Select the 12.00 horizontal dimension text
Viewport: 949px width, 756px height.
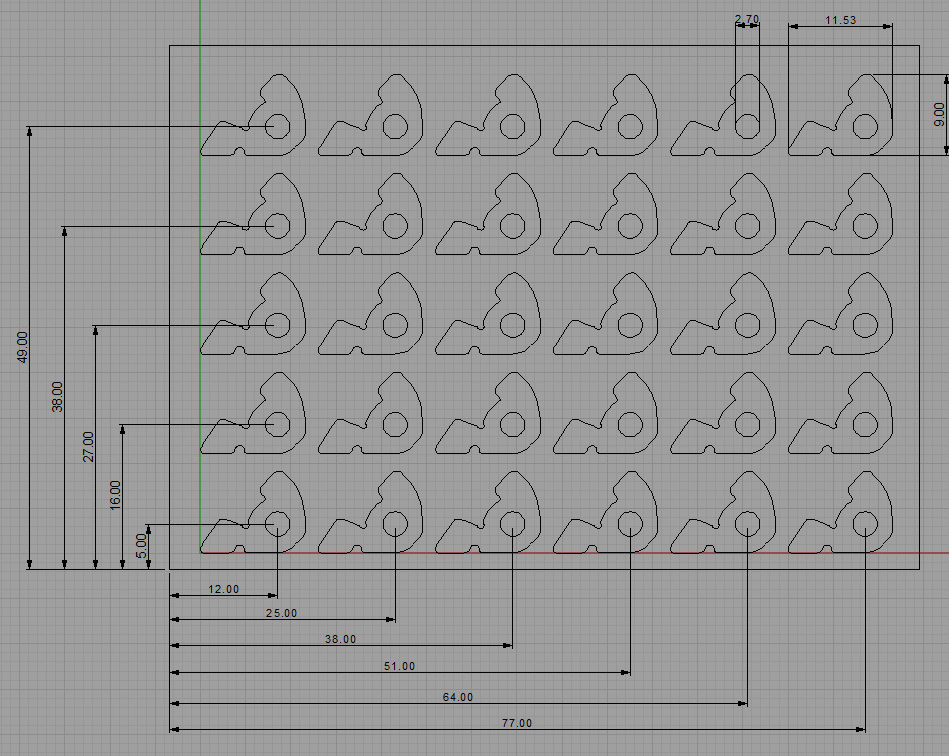click(223, 589)
